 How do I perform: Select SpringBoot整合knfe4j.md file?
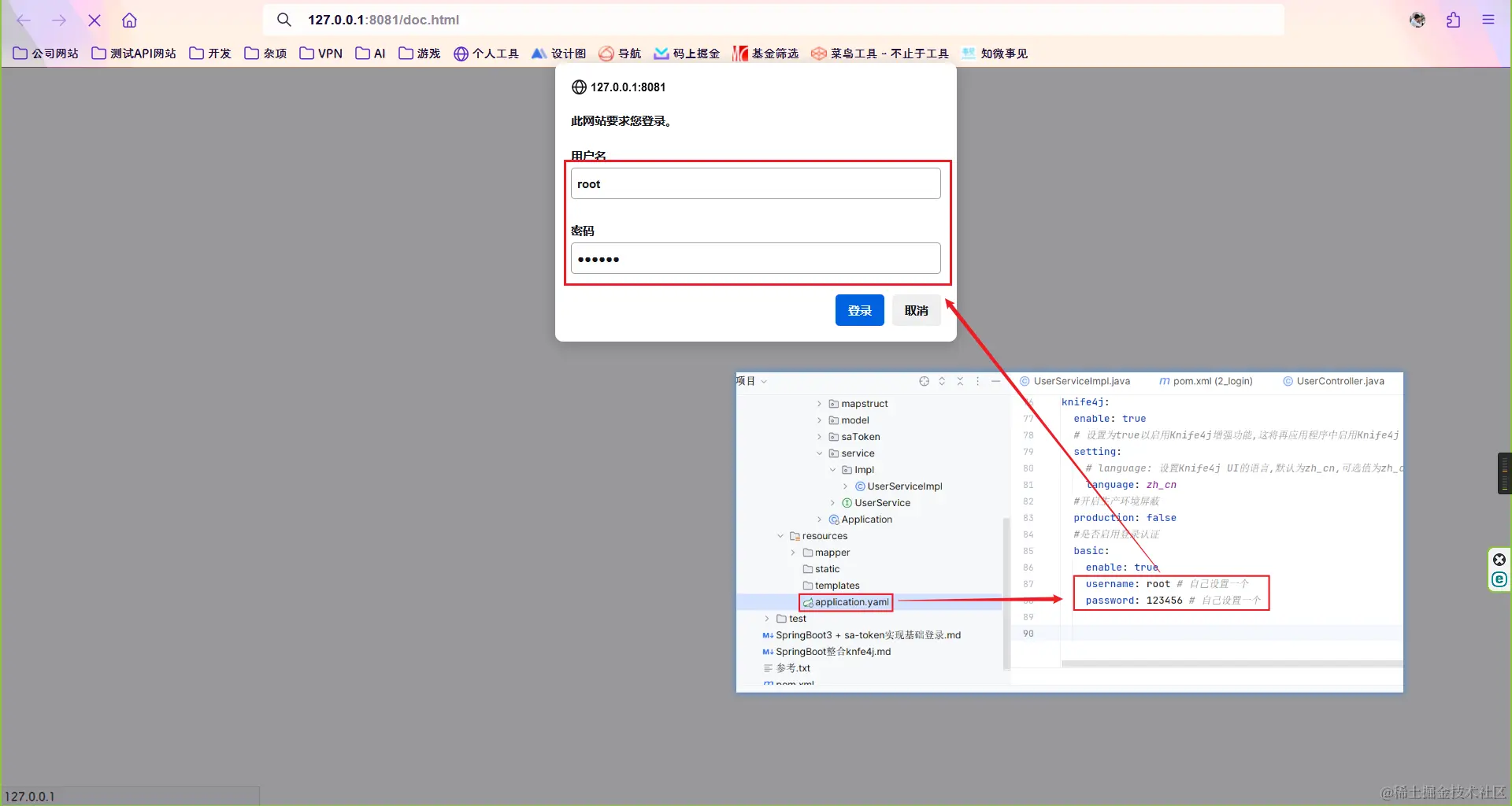(827, 652)
